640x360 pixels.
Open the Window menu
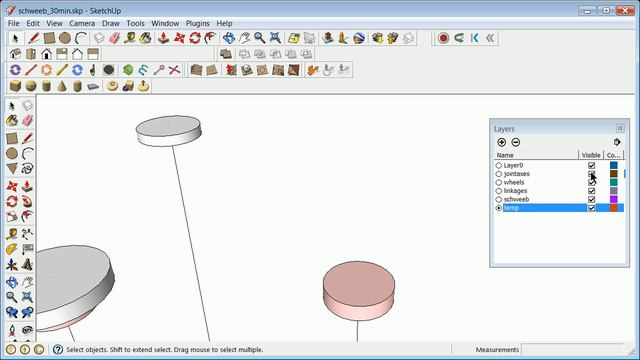pos(165,23)
